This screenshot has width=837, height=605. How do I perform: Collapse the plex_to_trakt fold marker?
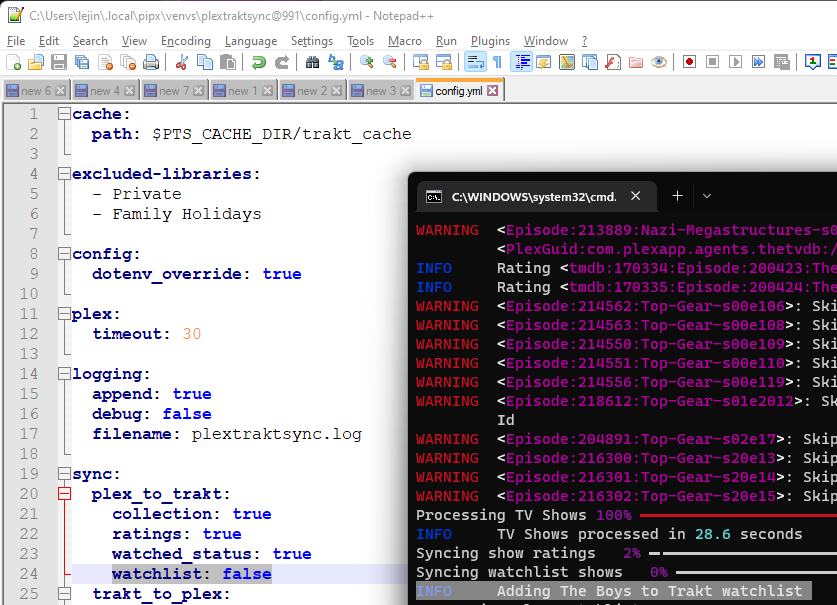pyautogui.click(x=63, y=493)
